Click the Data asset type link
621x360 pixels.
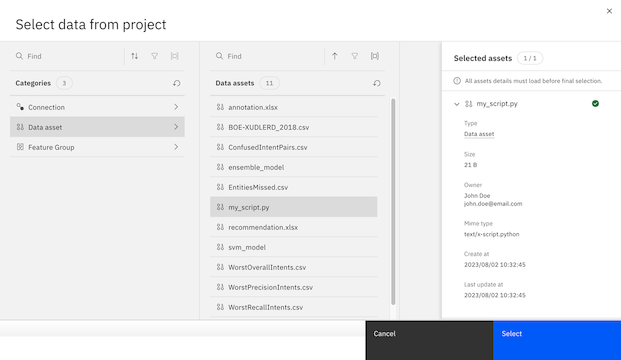tap(479, 134)
